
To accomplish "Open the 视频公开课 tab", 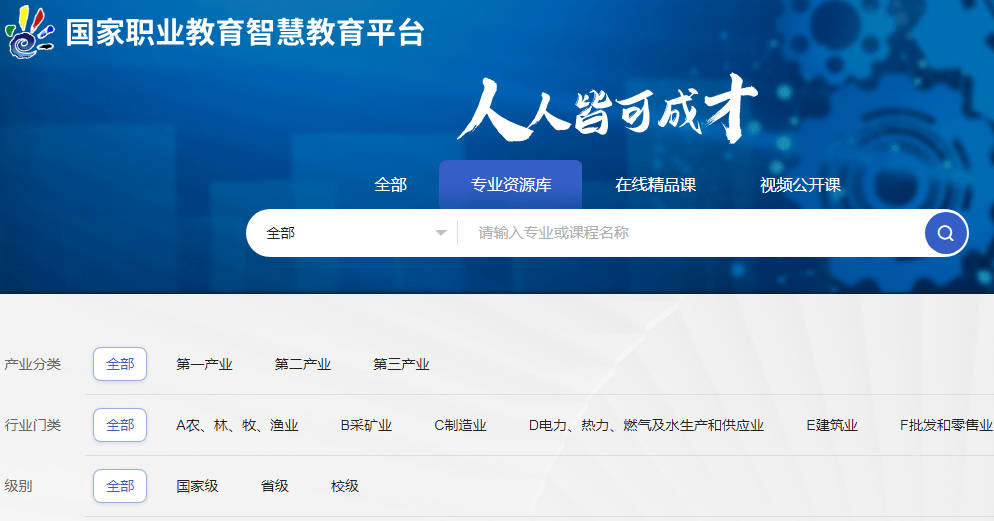I will (800, 185).
